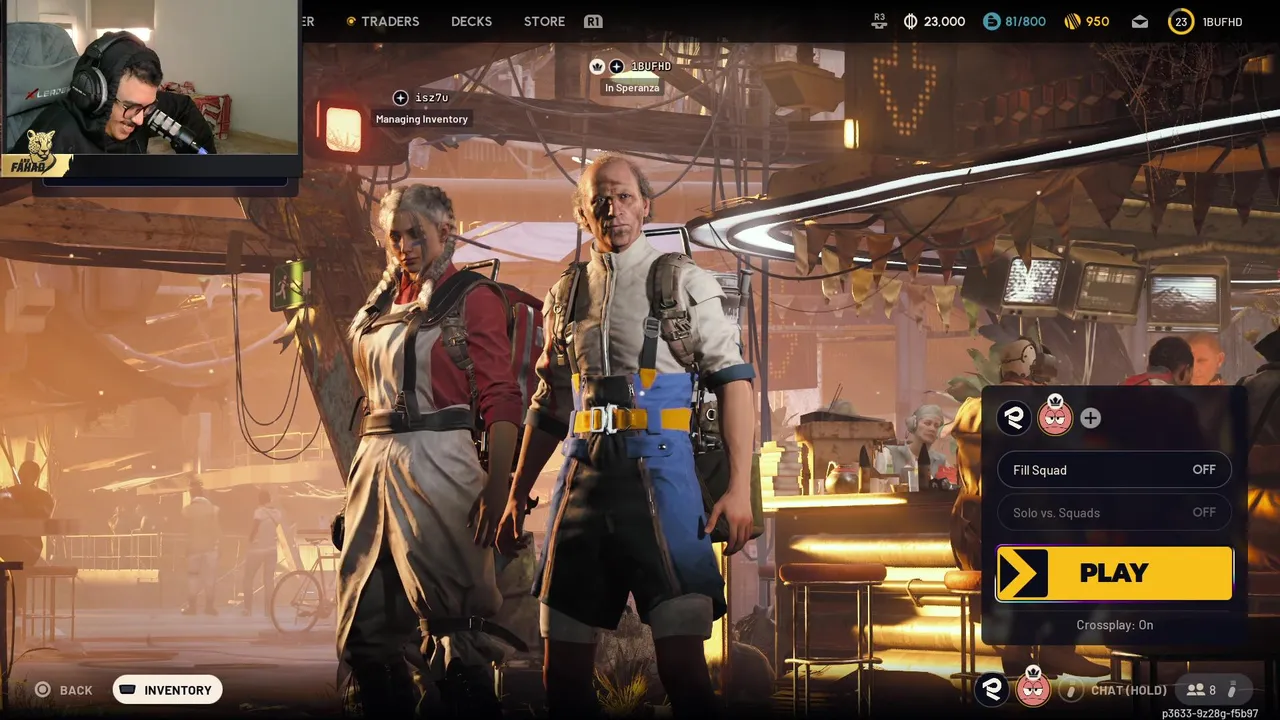The image size is (1280, 720).
Task: Click the R3 controller hint icon
Action: [879, 20]
